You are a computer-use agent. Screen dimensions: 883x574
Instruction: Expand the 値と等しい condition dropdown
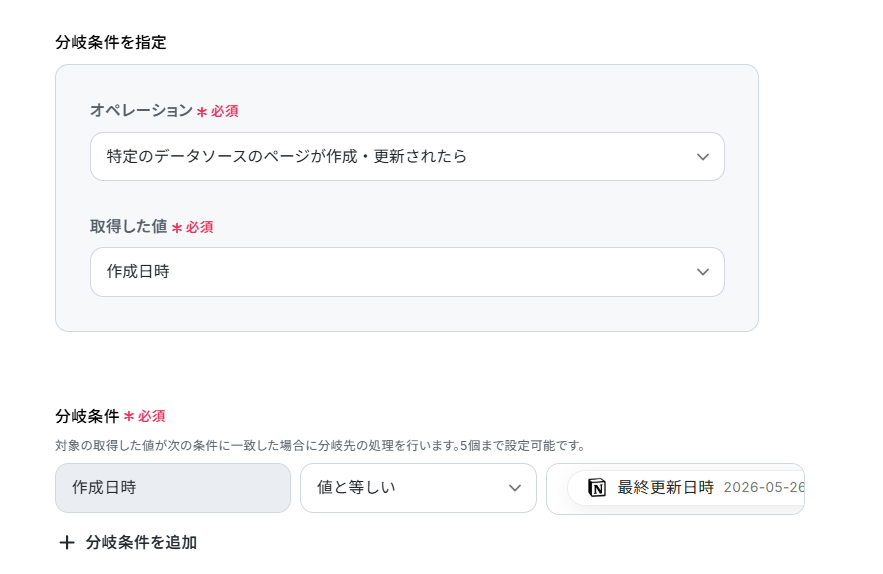418,488
